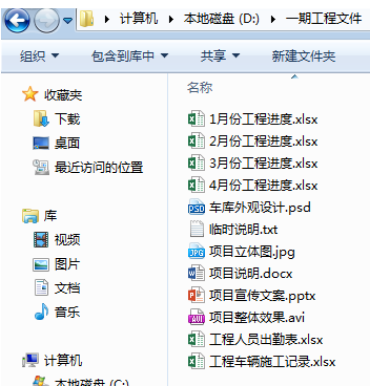Click 一期工程文件 in address path

[x=323, y=18]
